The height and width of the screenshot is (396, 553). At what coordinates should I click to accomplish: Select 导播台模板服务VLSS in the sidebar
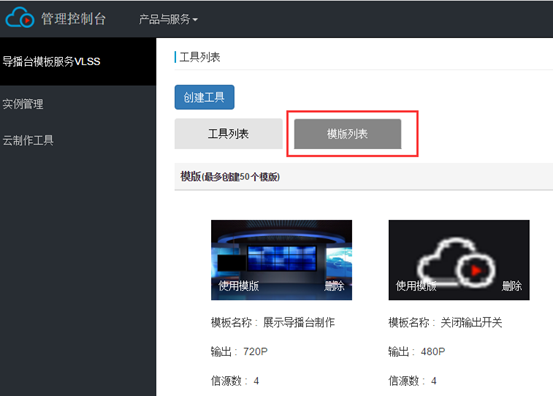pyautogui.click(x=78, y=61)
